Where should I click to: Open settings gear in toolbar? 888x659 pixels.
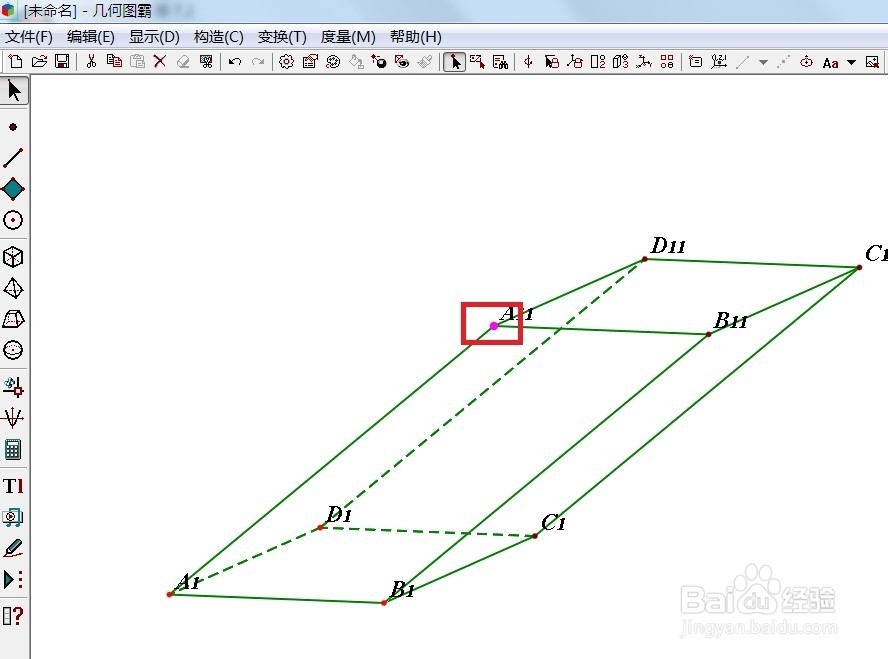(287, 61)
